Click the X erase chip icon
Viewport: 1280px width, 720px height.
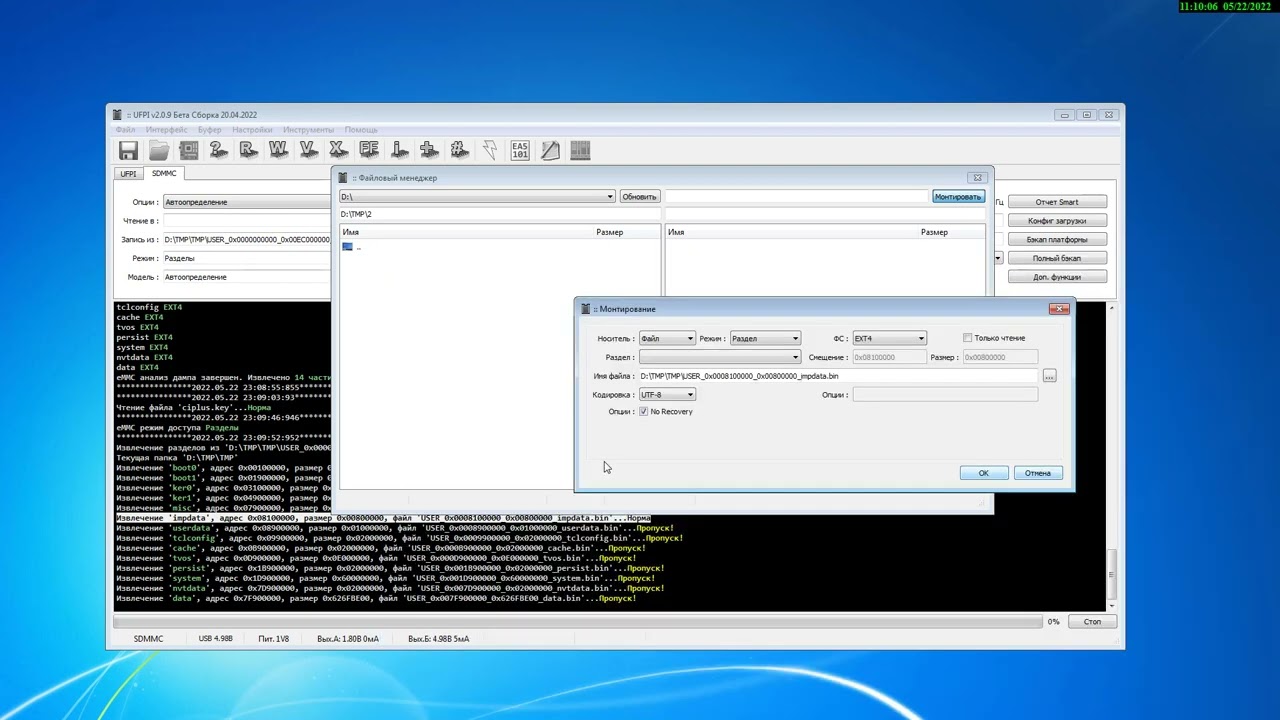point(338,150)
